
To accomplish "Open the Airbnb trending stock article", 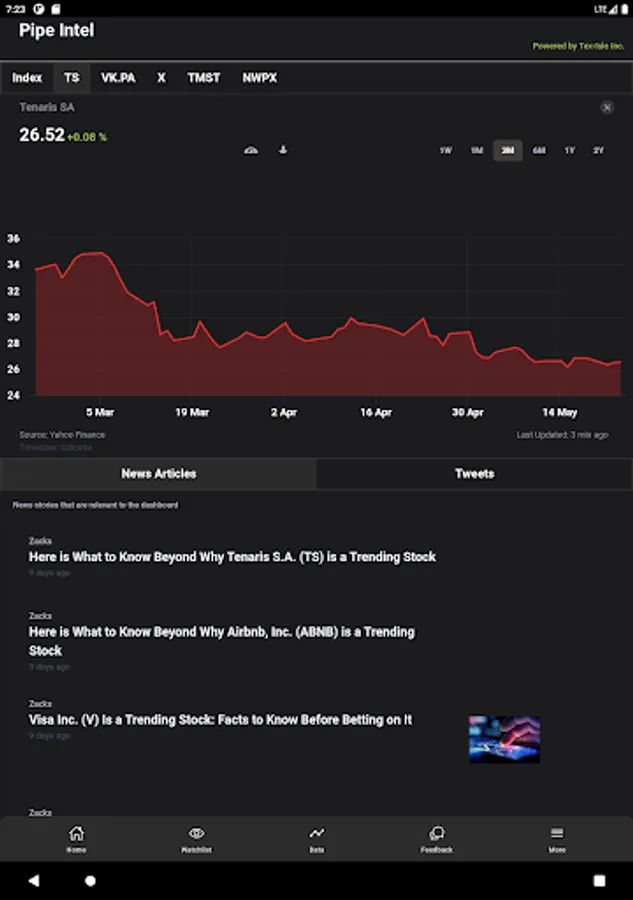I will 222,641.
